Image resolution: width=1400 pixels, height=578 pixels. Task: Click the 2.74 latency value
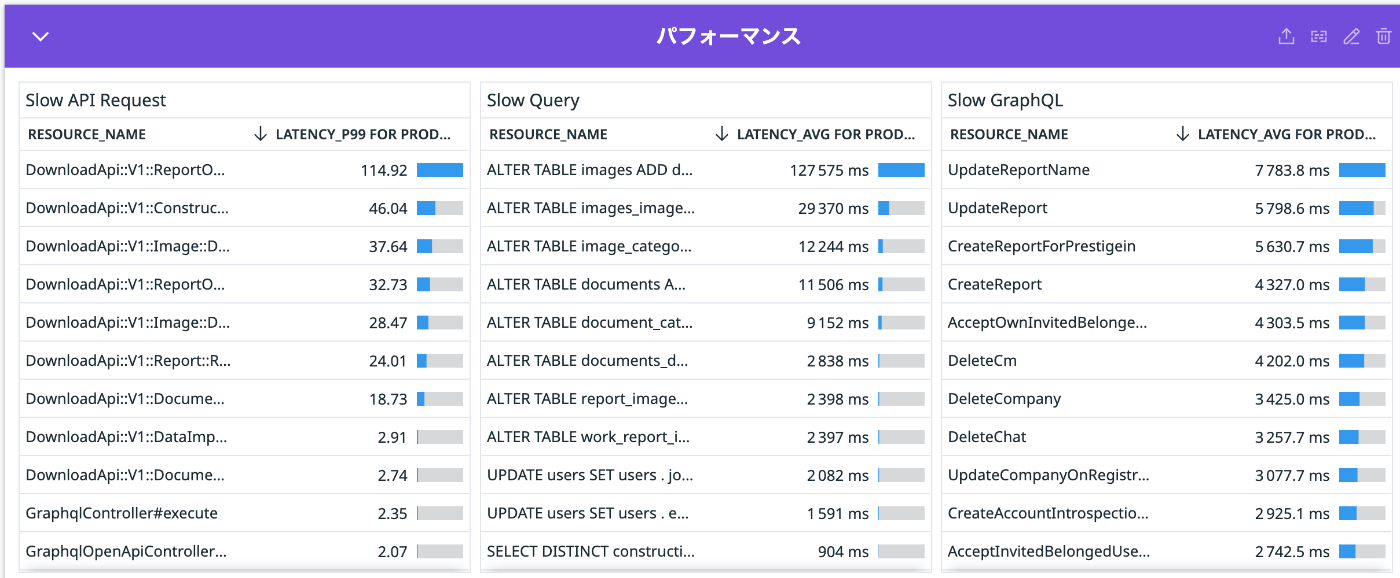[x=392, y=475]
